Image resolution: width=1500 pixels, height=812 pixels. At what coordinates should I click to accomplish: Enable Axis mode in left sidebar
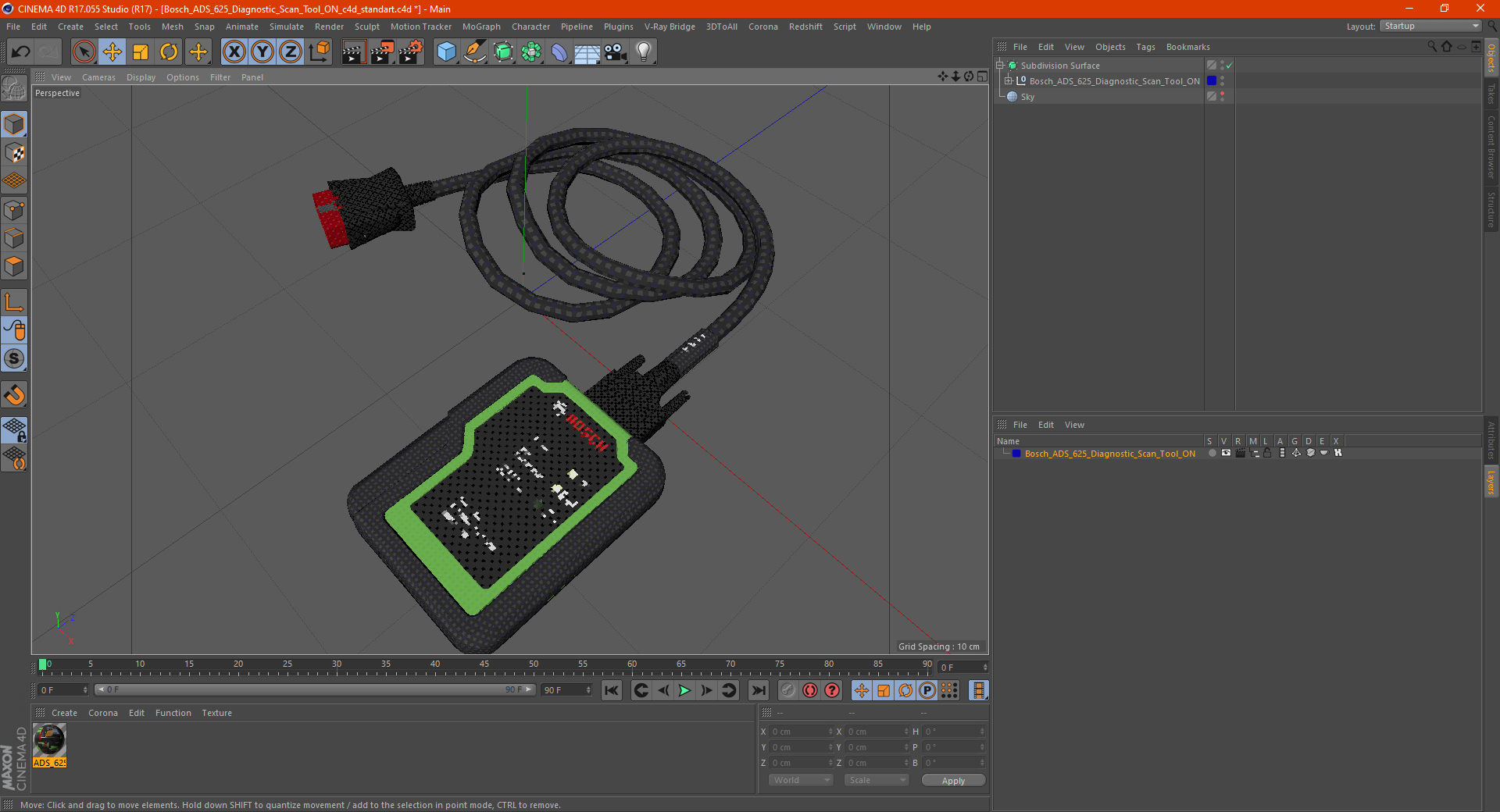pyautogui.click(x=14, y=302)
